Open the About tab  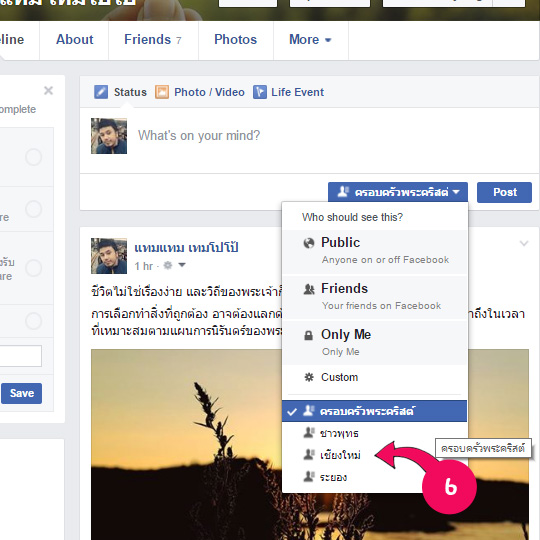point(74,40)
